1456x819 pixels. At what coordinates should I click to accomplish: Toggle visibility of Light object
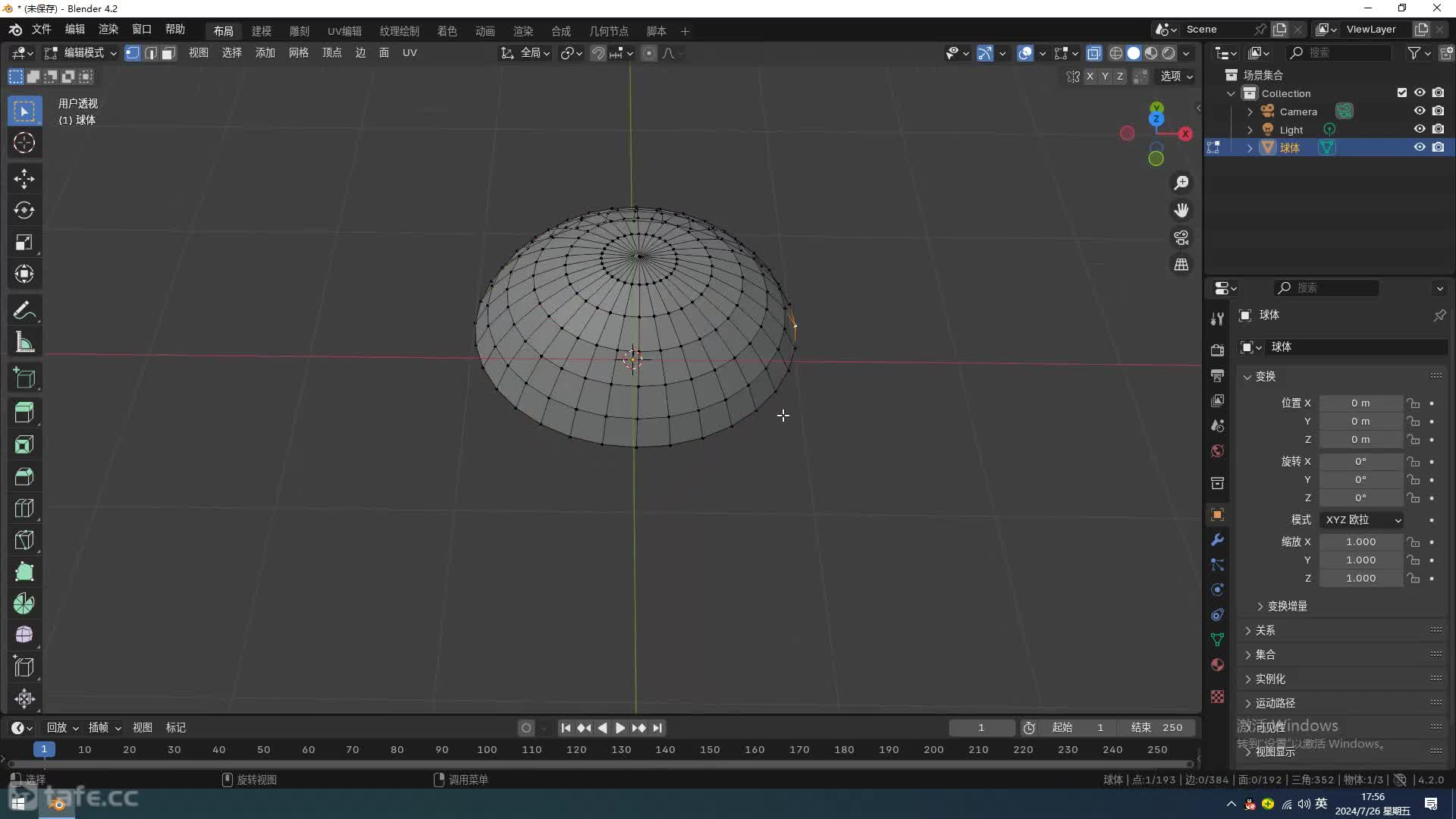click(x=1420, y=129)
